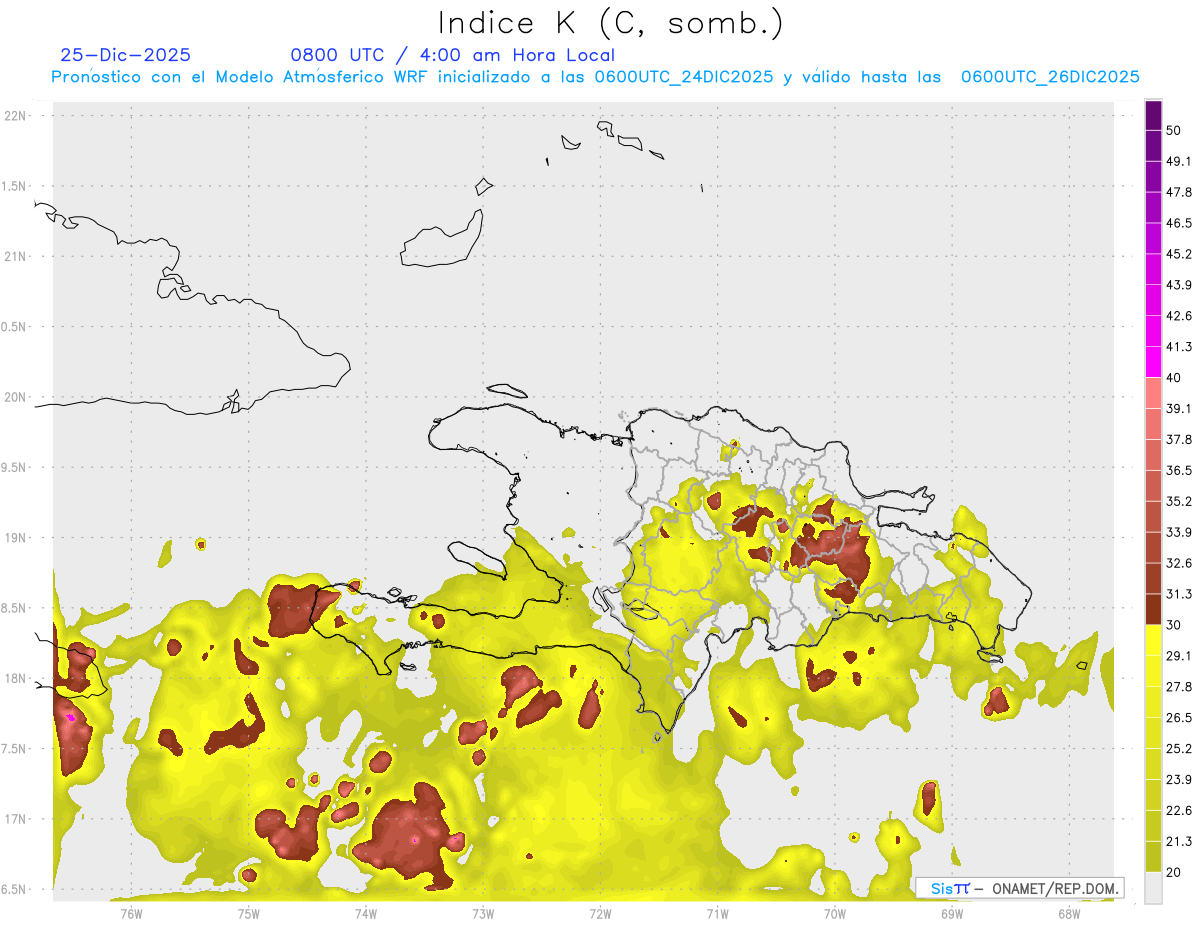Click the "7.5N" latitude axis label

14,748
